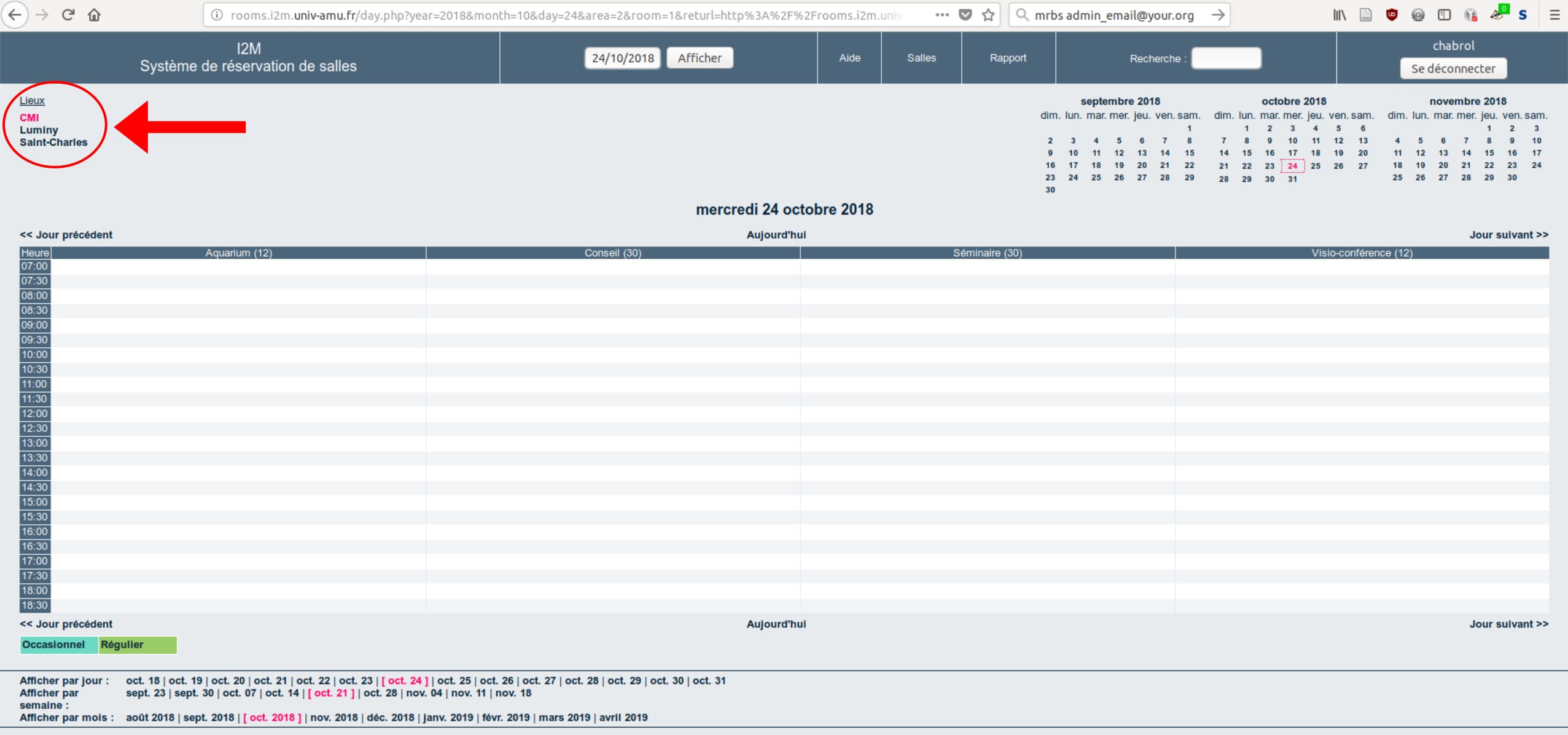Open the Salles menu item
Screen dimensions: 1568x735
click(x=921, y=58)
